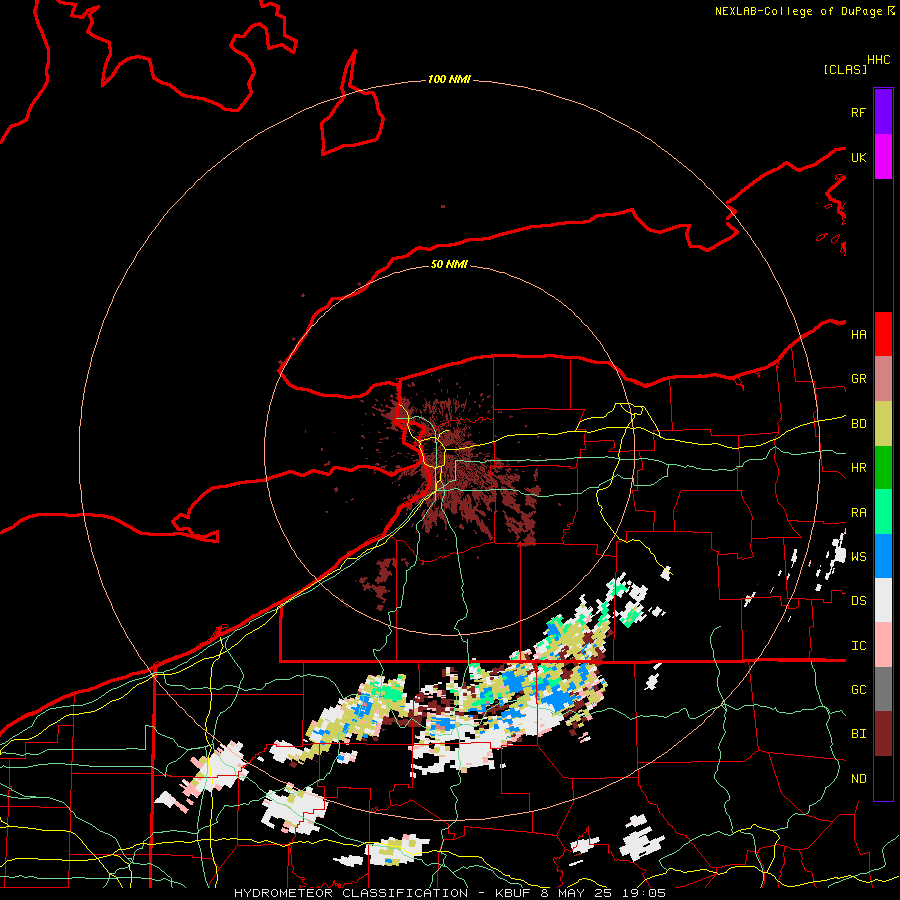Click the dark green HR legend color swatch
Screen dimensions: 900x900
883,468
